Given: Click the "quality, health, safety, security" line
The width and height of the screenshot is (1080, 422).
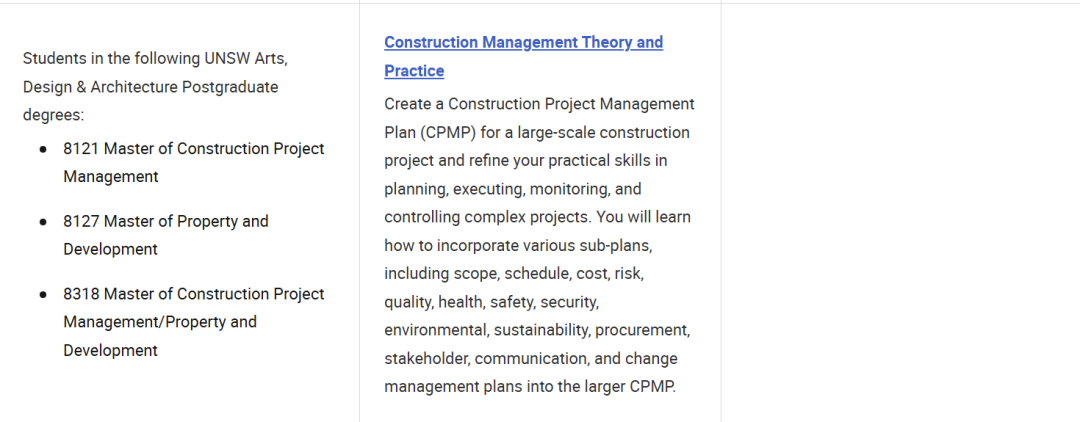Looking at the screenshot, I should [x=491, y=301].
